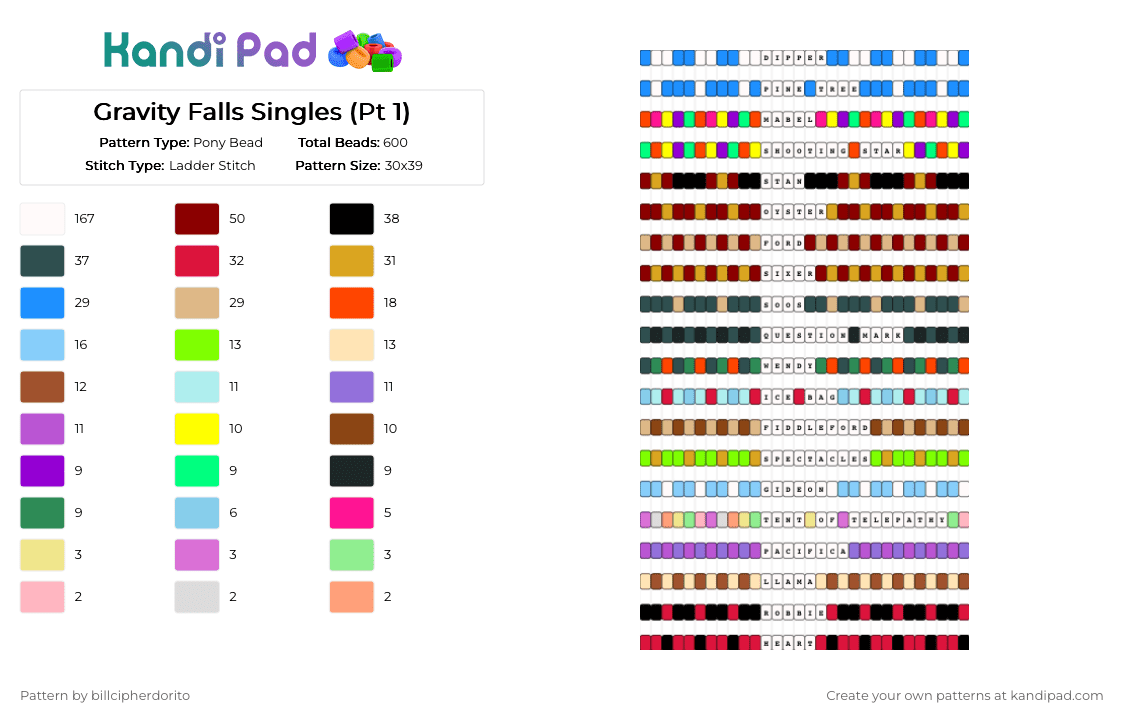Click the Total Beads: 600 text
Viewport: 1124px width, 720px height.
tap(353, 143)
